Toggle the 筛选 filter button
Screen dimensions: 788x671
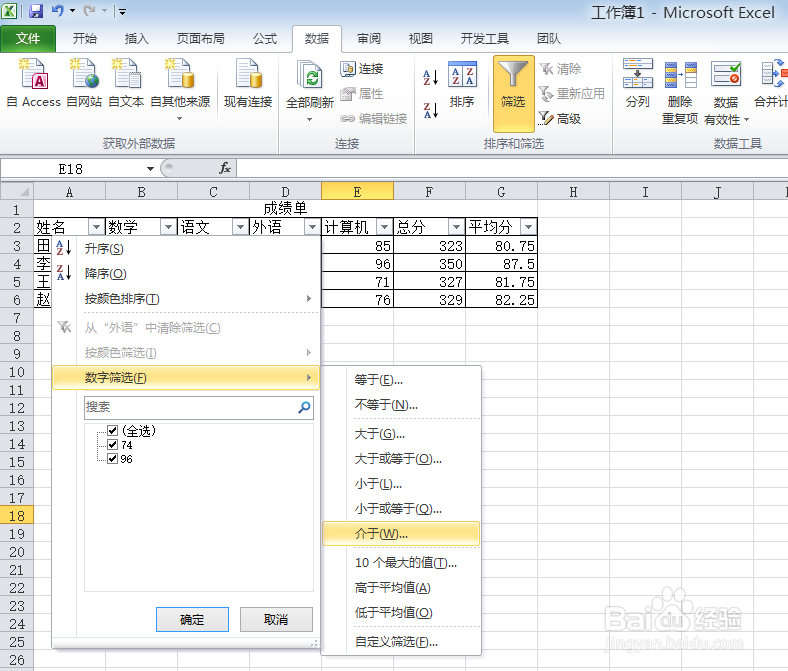coord(513,93)
